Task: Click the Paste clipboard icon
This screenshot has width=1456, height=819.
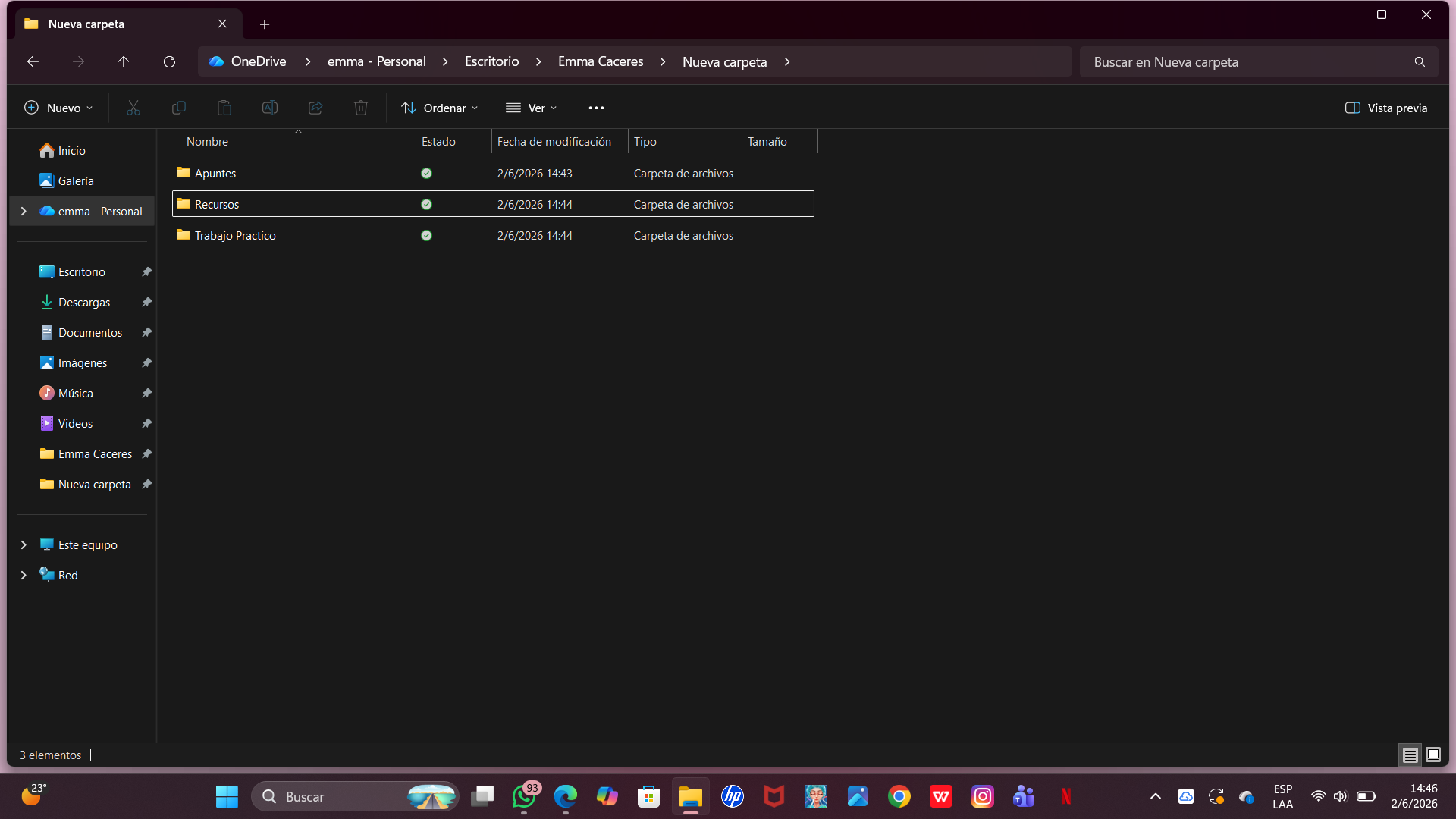Action: click(224, 108)
